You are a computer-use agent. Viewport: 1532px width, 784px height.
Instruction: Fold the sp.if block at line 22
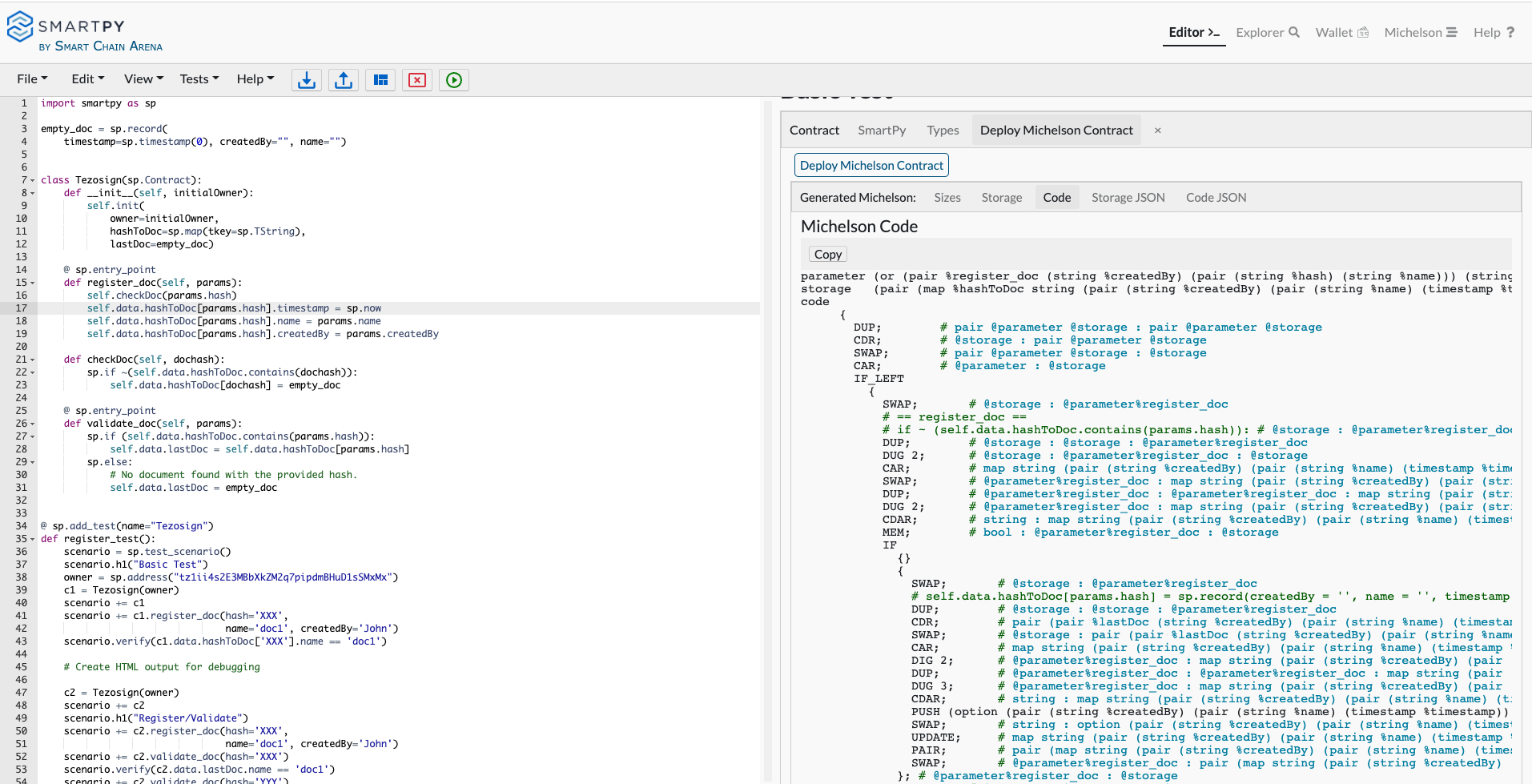(33, 373)
